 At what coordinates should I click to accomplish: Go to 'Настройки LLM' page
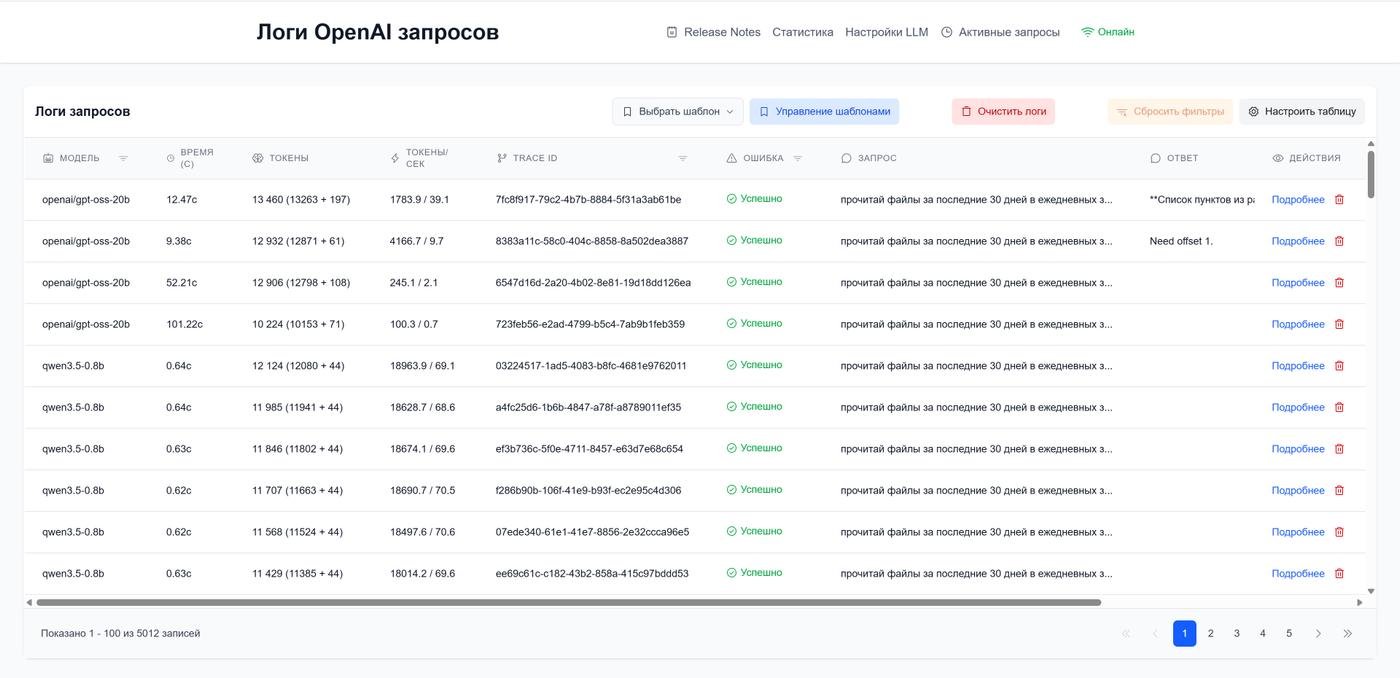[886, 32]
